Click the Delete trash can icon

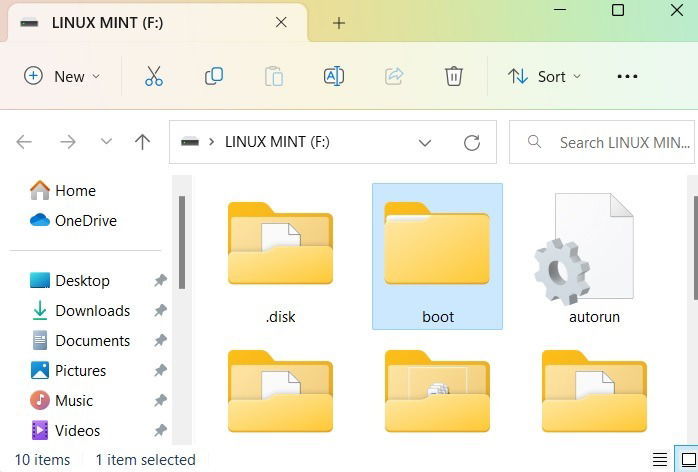pyautogui.click(x=454, y=76)
